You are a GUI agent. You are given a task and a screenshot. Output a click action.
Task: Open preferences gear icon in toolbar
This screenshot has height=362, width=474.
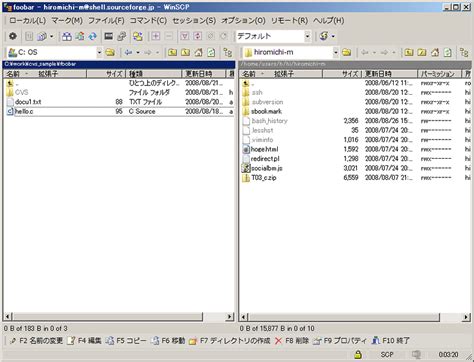13,36
